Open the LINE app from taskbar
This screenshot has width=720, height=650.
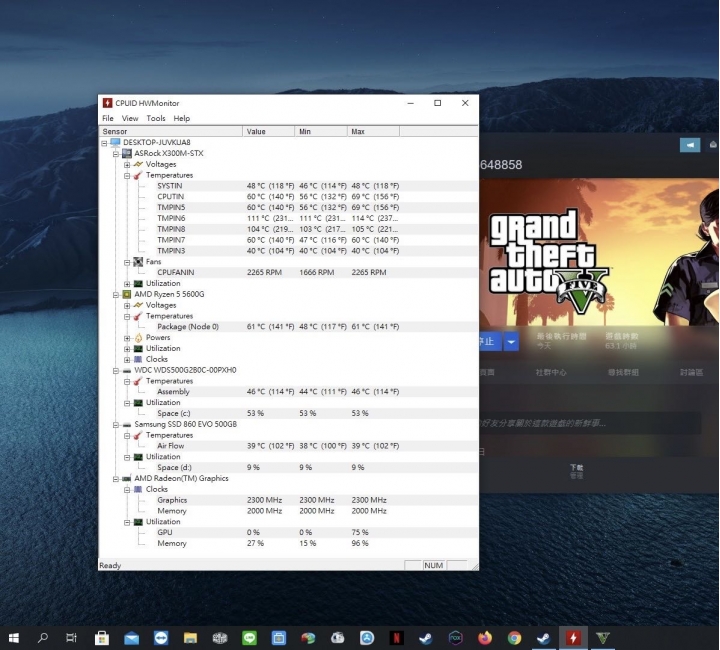tap(249, 638)
